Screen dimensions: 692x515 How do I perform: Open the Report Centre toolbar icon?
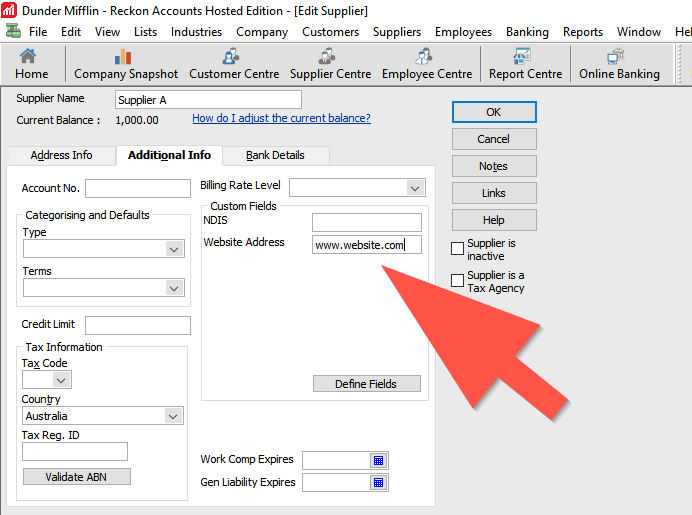(x=525, y=64)
